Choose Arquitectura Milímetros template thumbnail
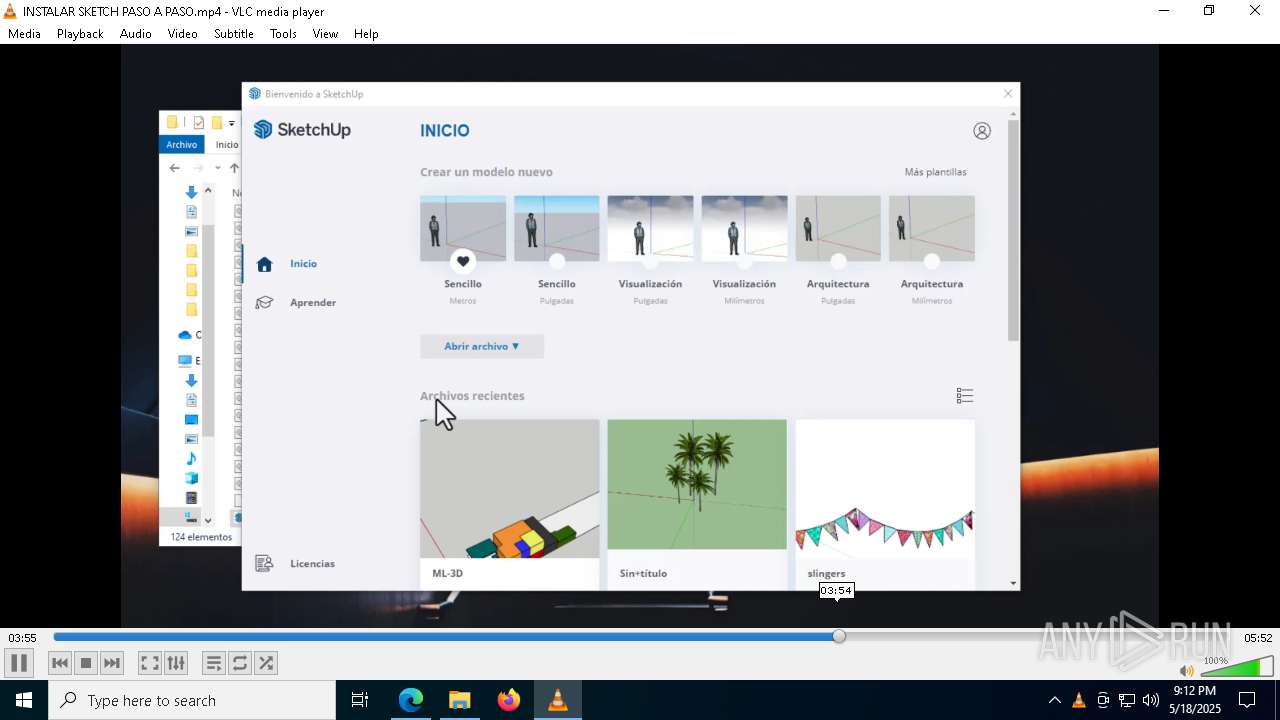 pos(932,228)
